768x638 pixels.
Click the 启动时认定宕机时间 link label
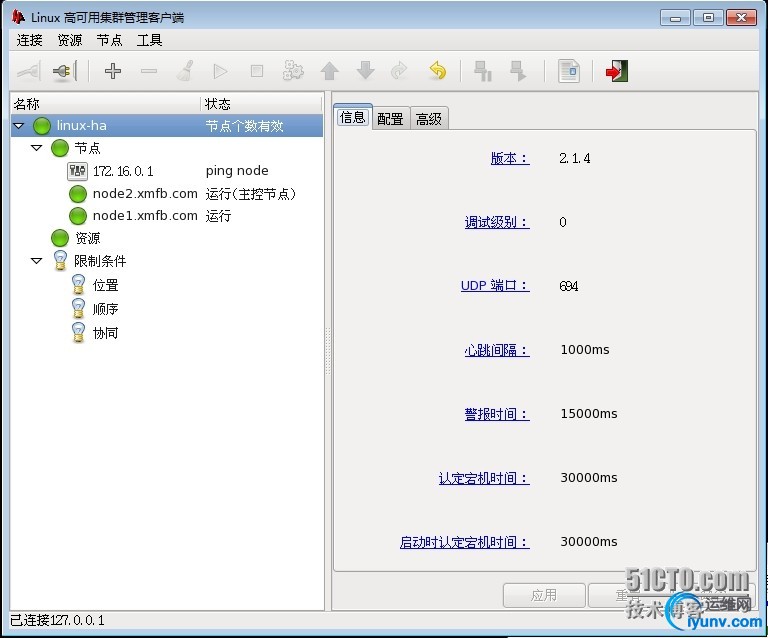click(464, 542)
